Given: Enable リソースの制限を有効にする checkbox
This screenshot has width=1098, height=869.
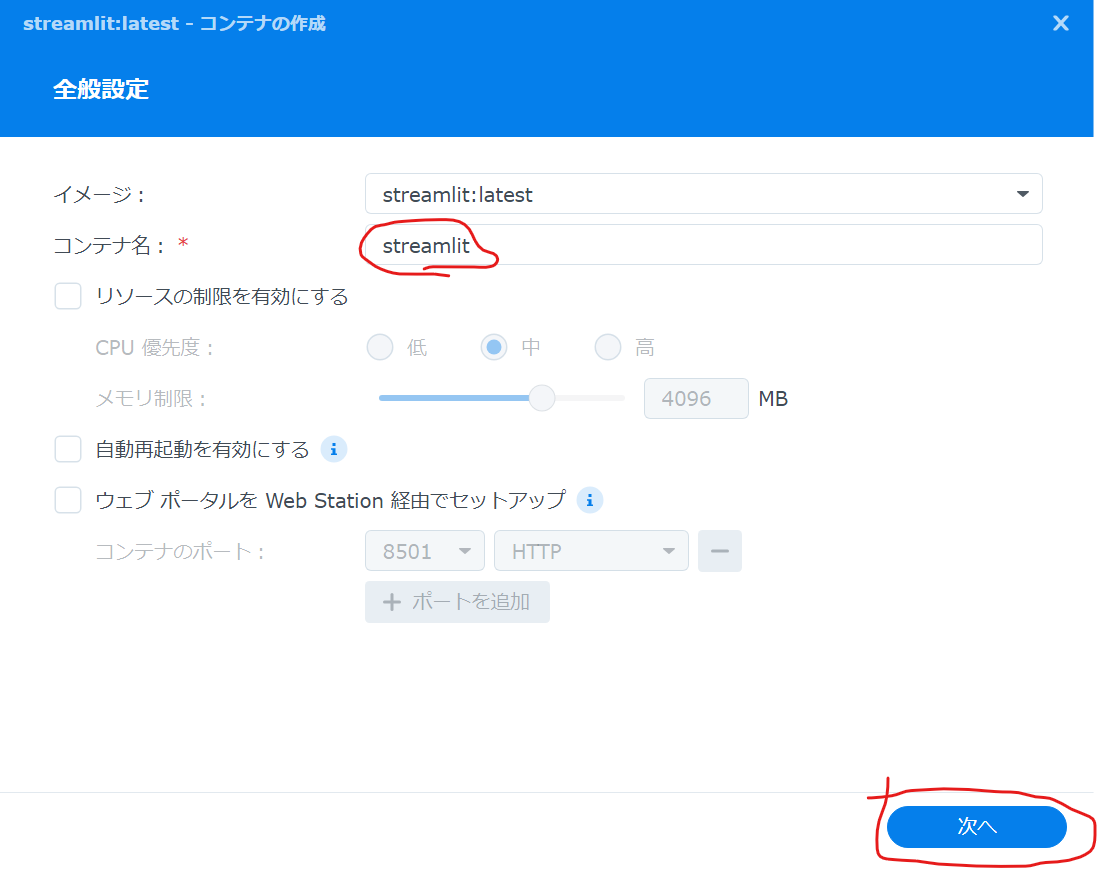Looking at the screenshot, I should pos(68,296).
